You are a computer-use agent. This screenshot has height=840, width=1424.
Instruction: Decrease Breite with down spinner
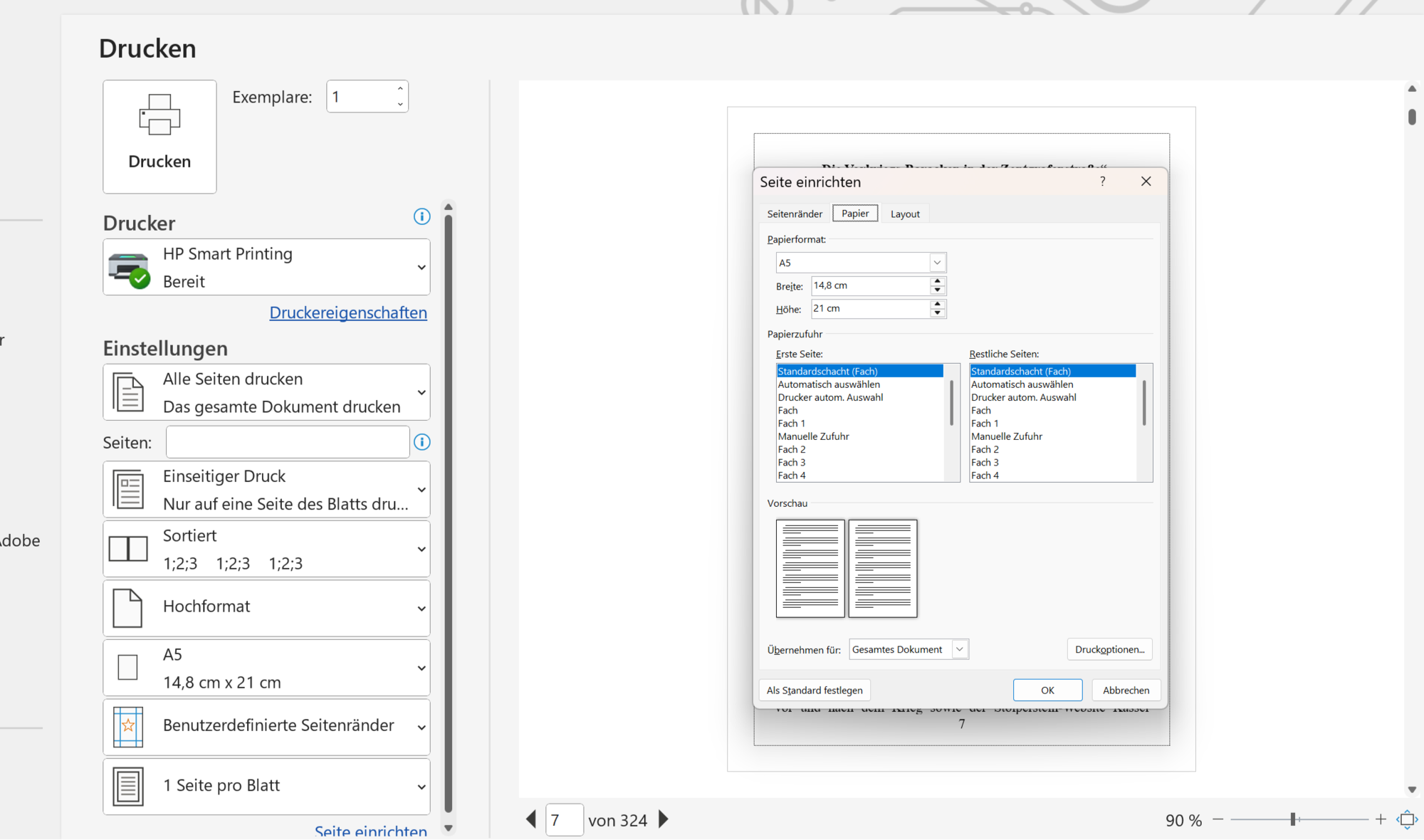[938, 290]
